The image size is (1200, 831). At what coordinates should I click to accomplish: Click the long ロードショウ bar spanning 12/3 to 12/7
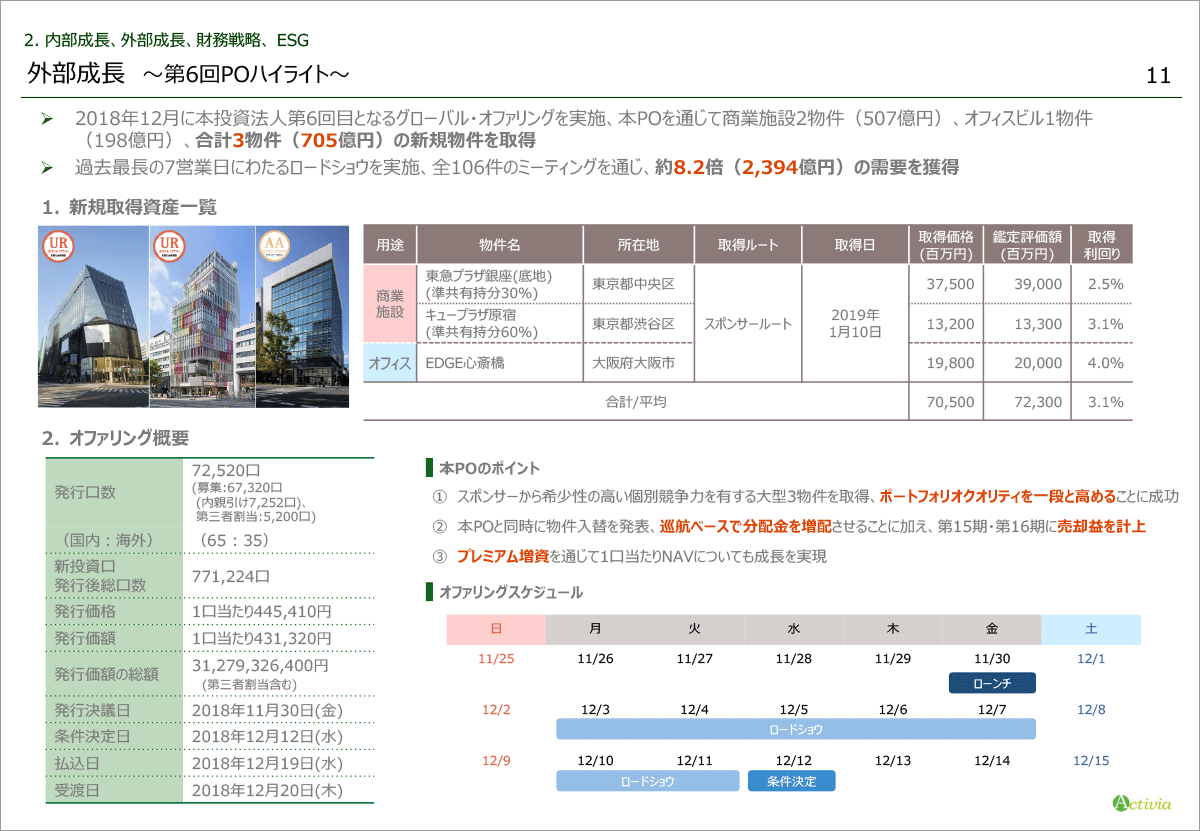click(795, 730)
